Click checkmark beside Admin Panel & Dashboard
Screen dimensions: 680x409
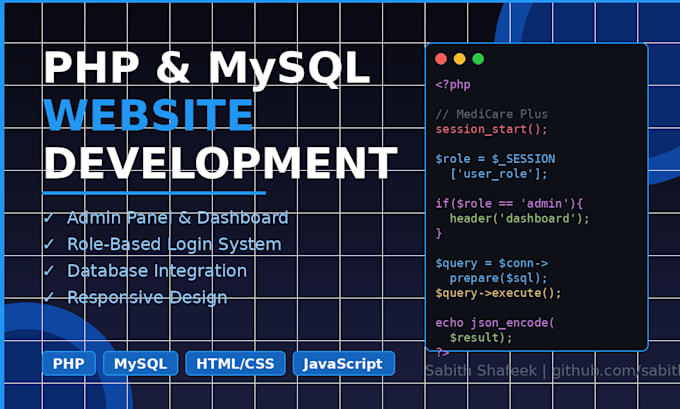point(49,218)
